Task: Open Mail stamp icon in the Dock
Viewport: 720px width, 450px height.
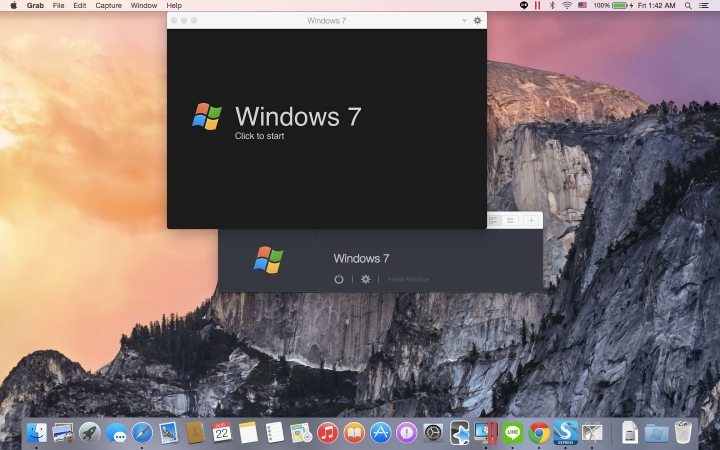Action: 169,433
